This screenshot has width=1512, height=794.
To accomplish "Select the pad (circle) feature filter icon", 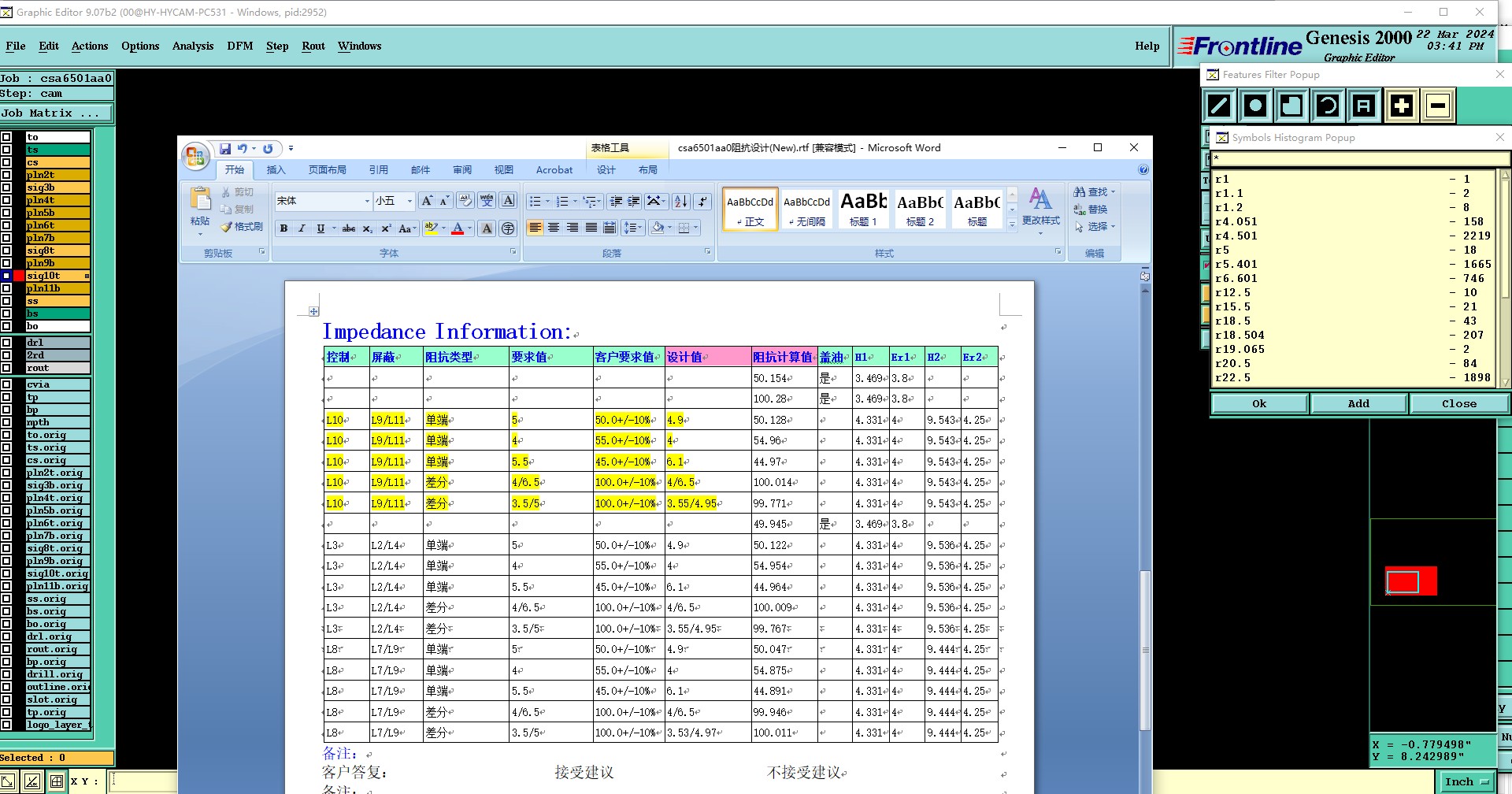I will tap(1255, 106).
